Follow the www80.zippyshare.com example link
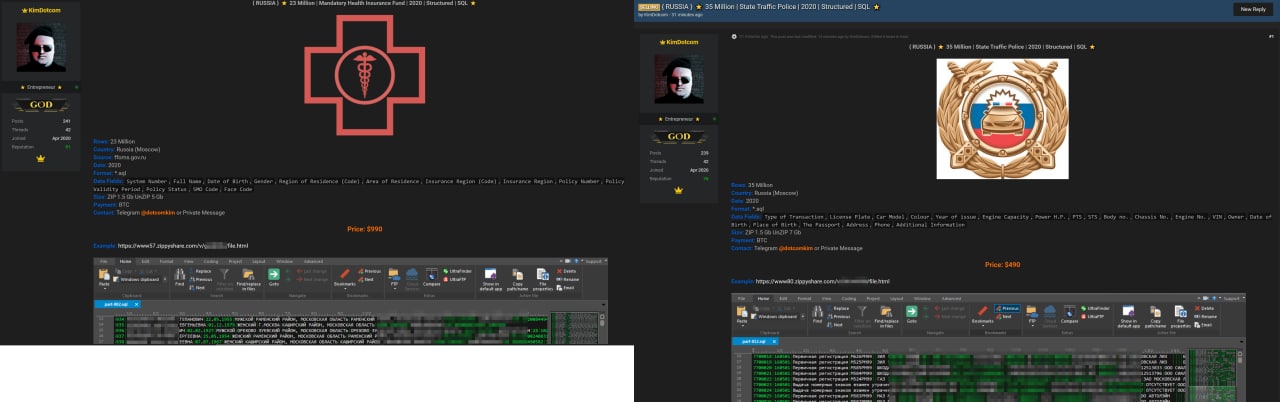This screenshot has width=1280, height=402. [x=822, y=281]
